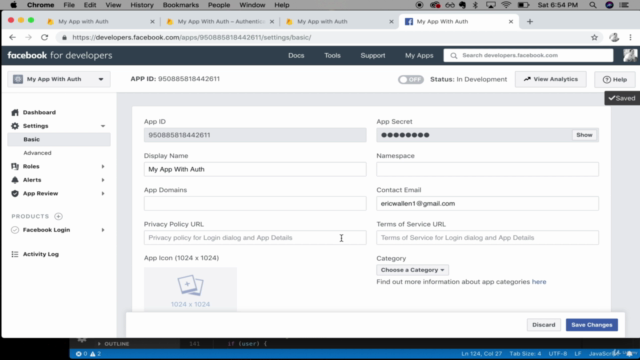The height and width of the screenshot is (360, 640).
Task: Open Support in the Facebook header
Action: [x=373, y=56]
